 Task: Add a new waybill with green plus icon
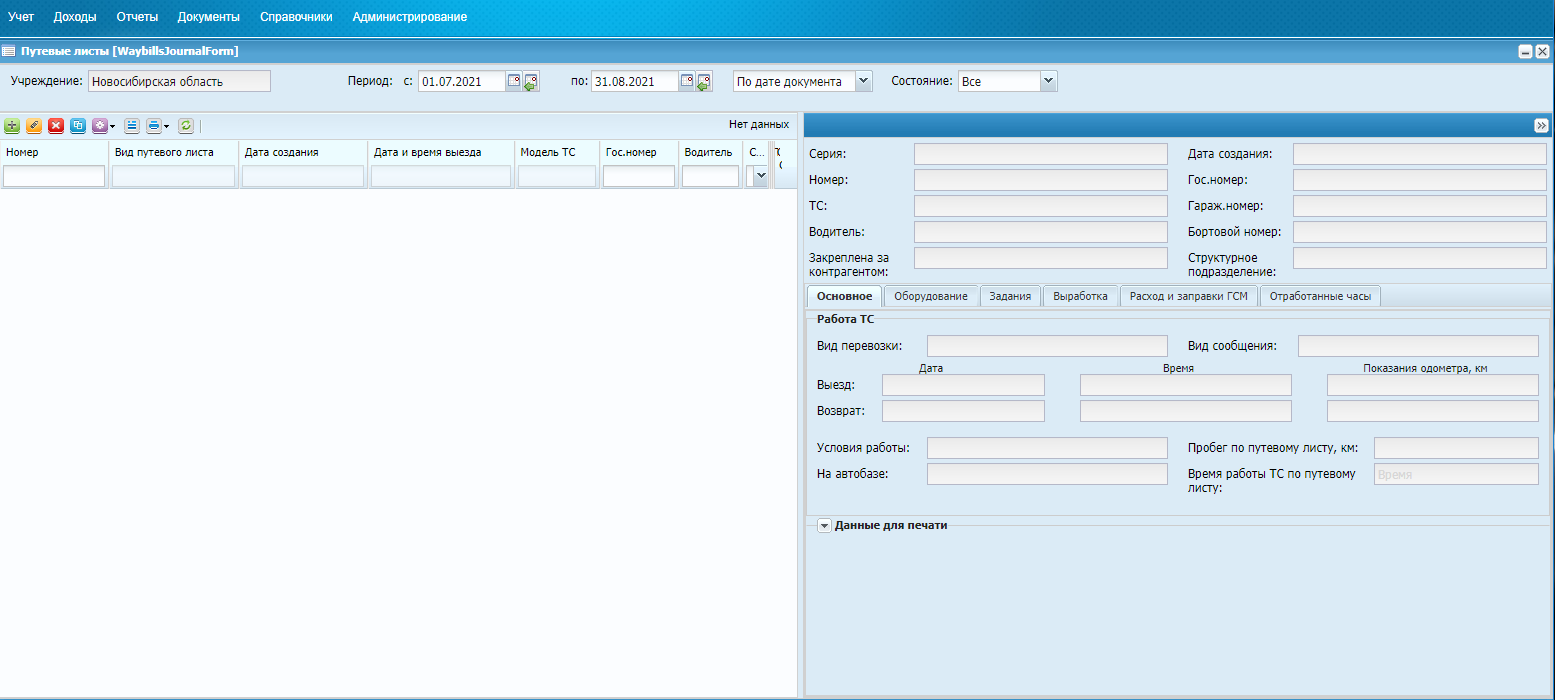pos(12,126)
